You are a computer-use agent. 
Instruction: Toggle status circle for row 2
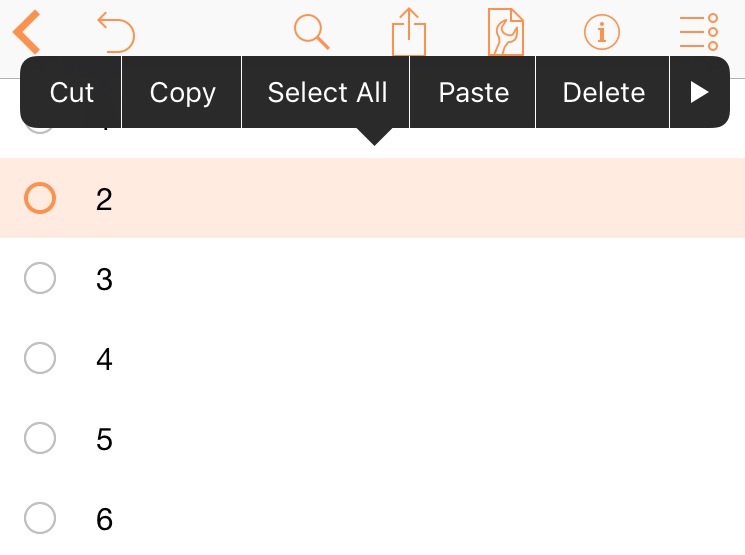[40, 198]
